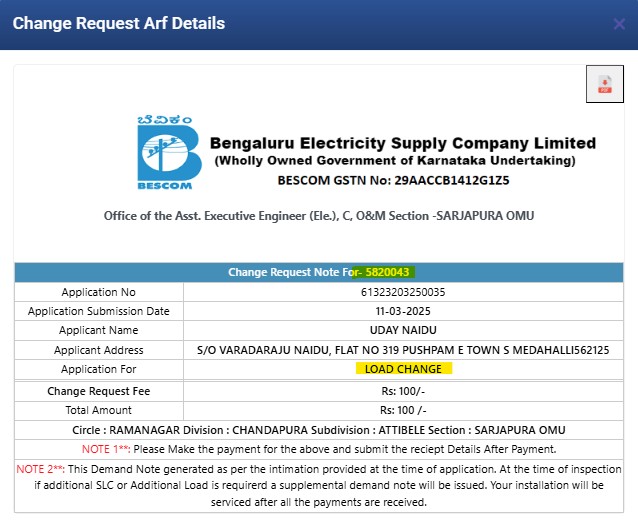
Task: Click the Change Request Arf Details title
Action: pos(119,24)
